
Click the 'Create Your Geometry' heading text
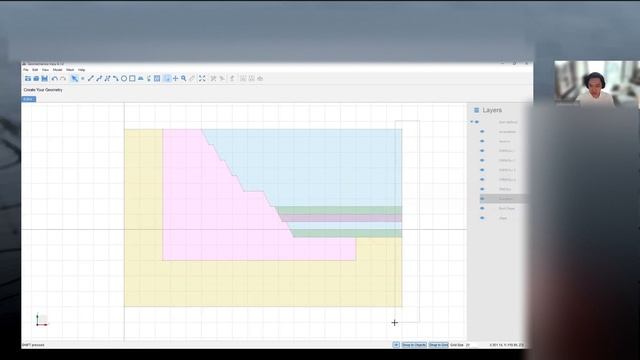point(43,90)
